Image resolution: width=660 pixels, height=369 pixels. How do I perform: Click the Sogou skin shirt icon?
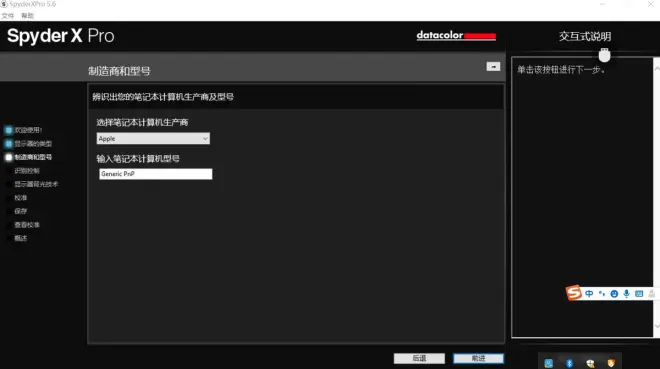652,293
